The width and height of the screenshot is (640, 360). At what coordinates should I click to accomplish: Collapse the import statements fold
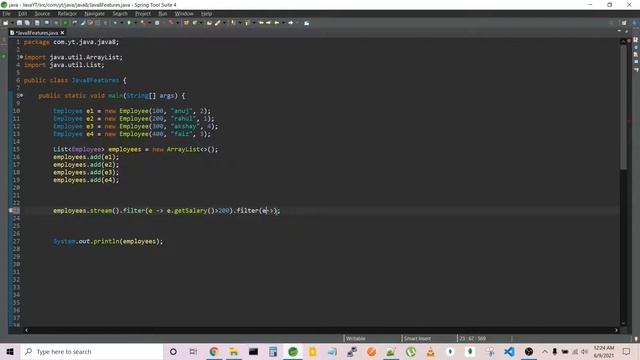(x=21, y=57)
